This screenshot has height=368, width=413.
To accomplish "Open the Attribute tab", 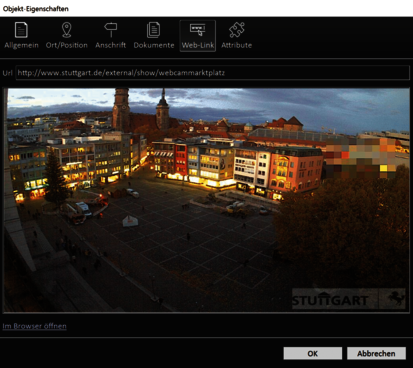I will click(237, 36).
